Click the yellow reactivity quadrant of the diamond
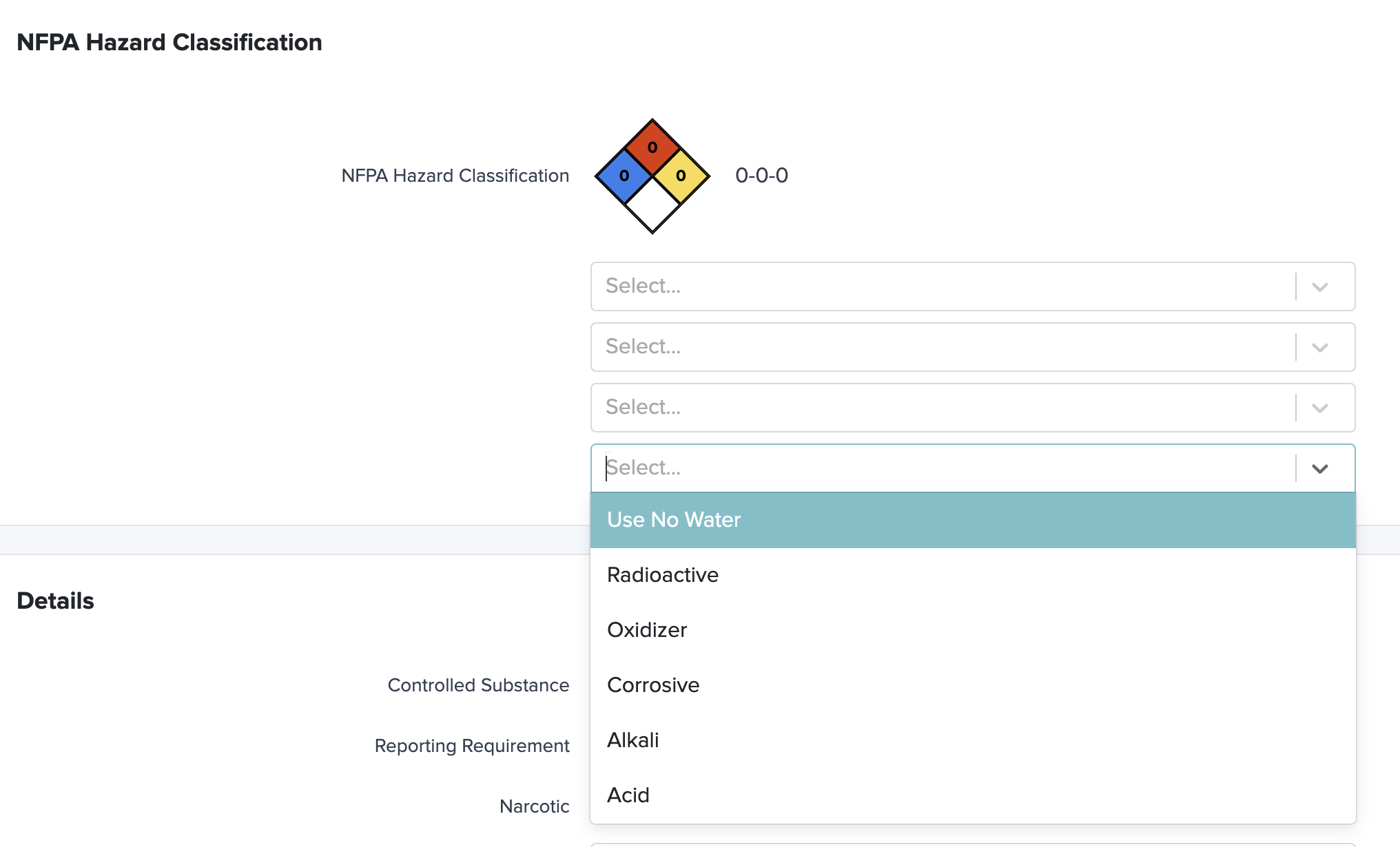The height and width of the screenshot is (847, 1400). (x=681, y=176)
